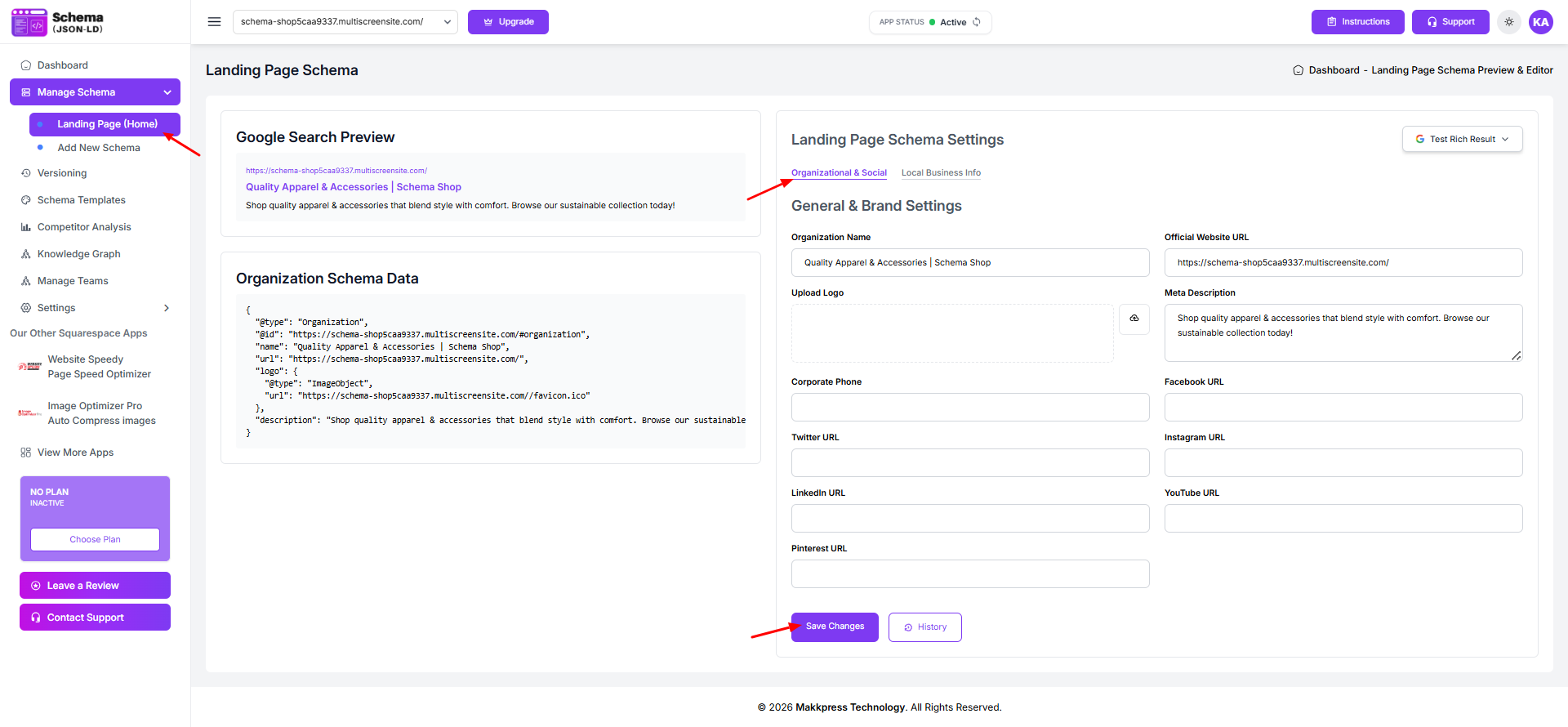The image size is (1568, 727).
Task: Open the site URL dropdown
Action: coord(345,22)
